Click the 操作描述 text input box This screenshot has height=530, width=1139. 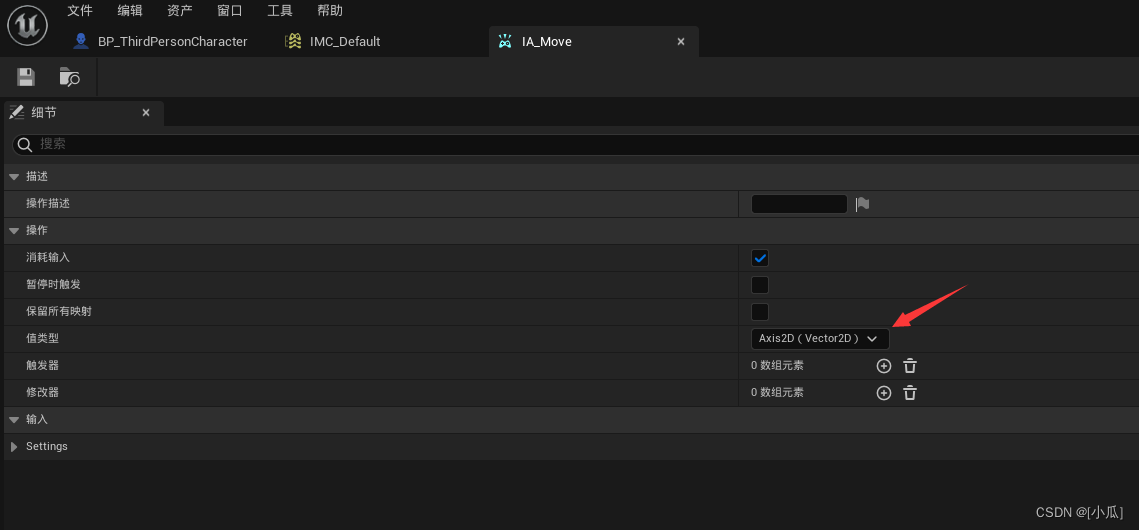tap(799, 204)
